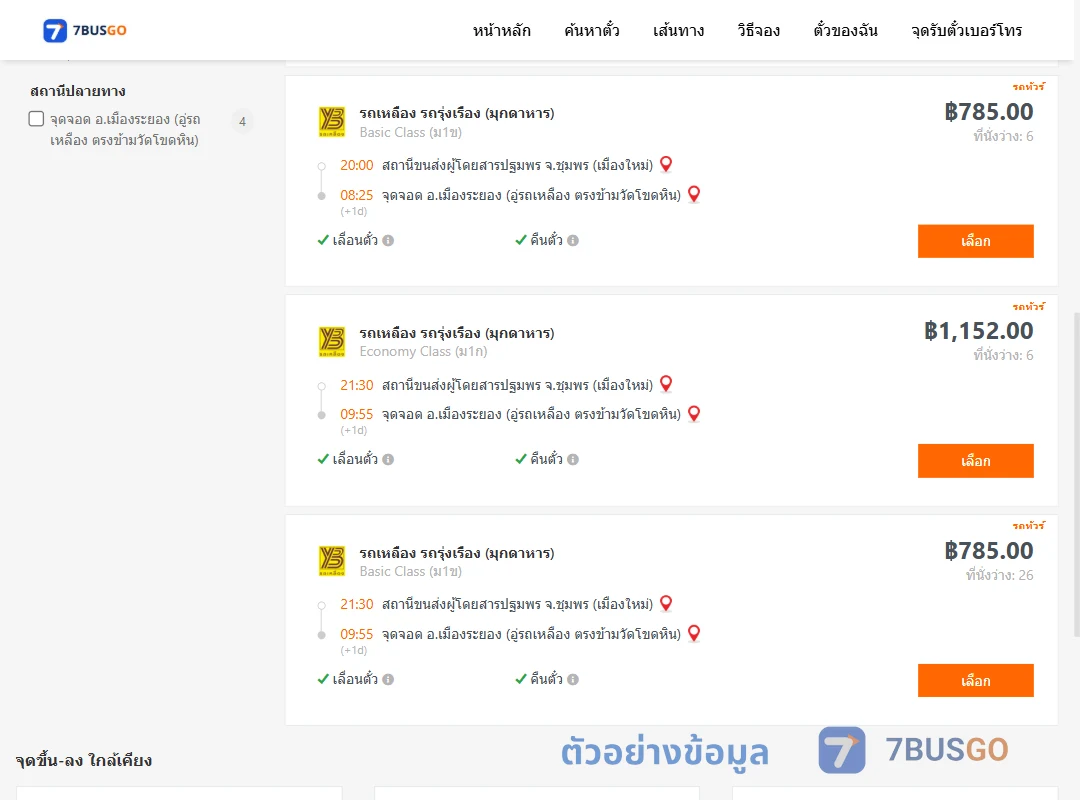Select the ฿1,152.00 Economy Class trip
This screenshot has width=1080, height=800.
[975, 460]
